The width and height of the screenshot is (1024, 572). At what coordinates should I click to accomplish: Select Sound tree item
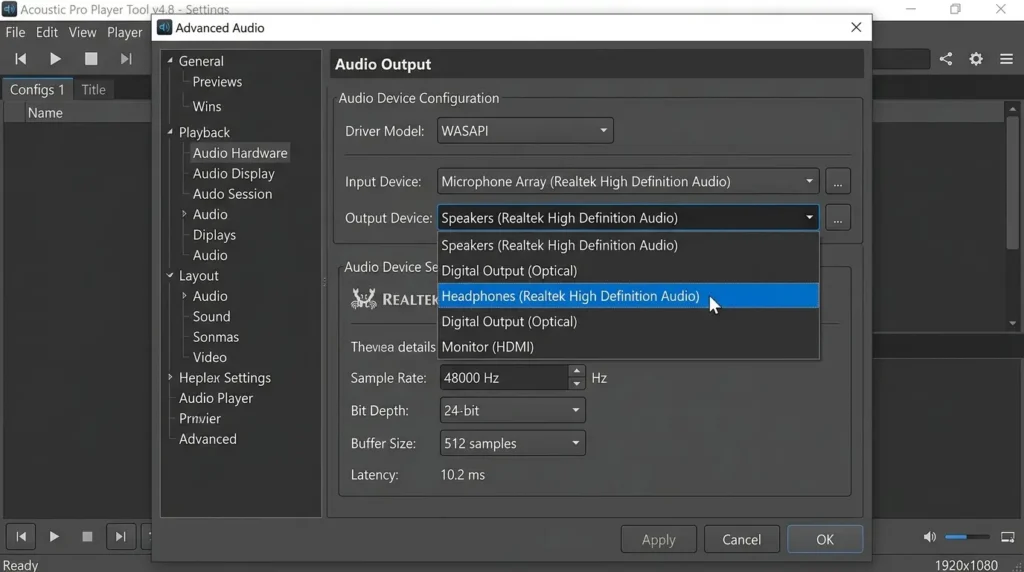coord(211,317)
